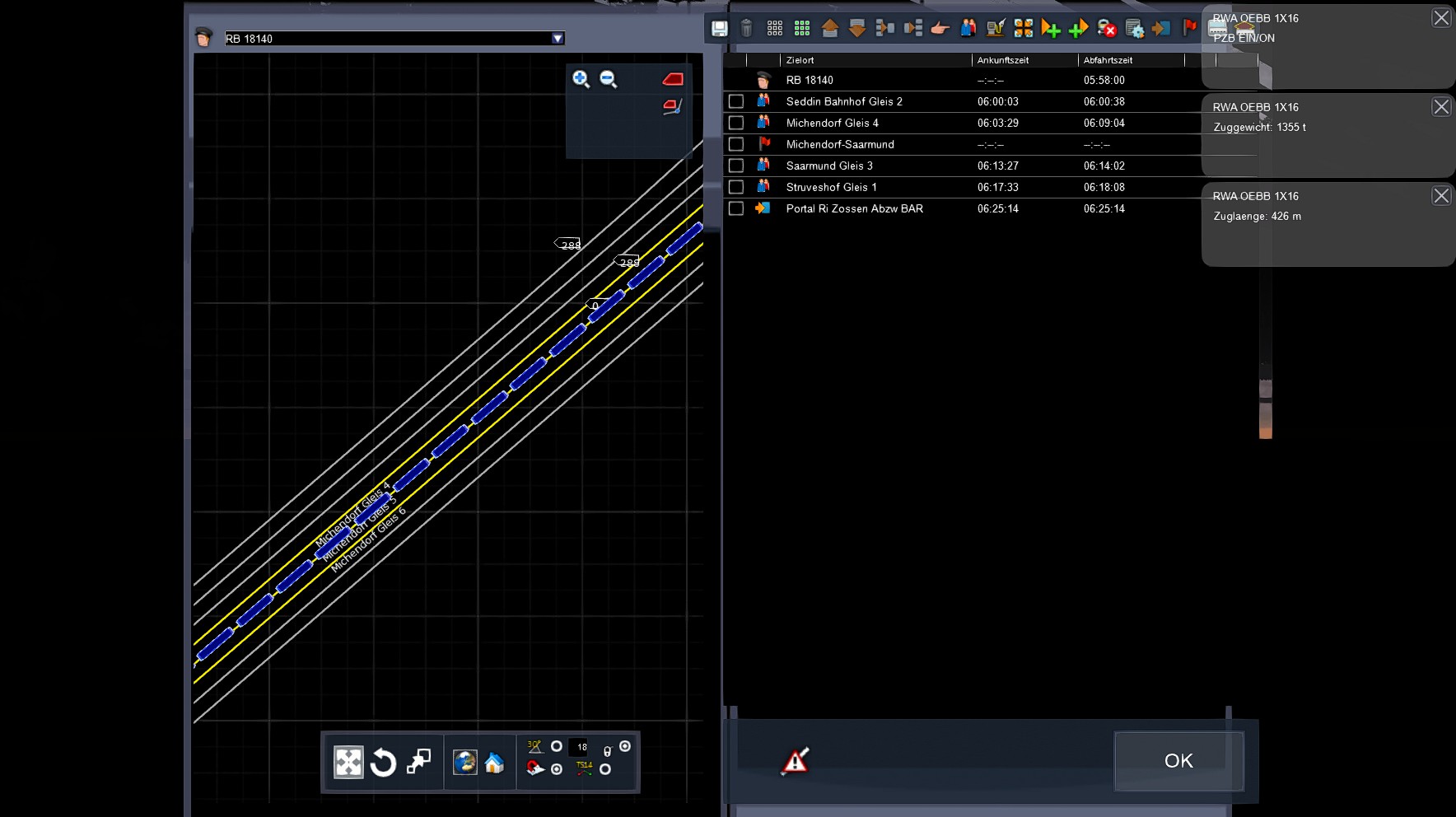The image size is (1456, 817).
Task: Click the pointing hand icon in toolbar
Action: 940,29
